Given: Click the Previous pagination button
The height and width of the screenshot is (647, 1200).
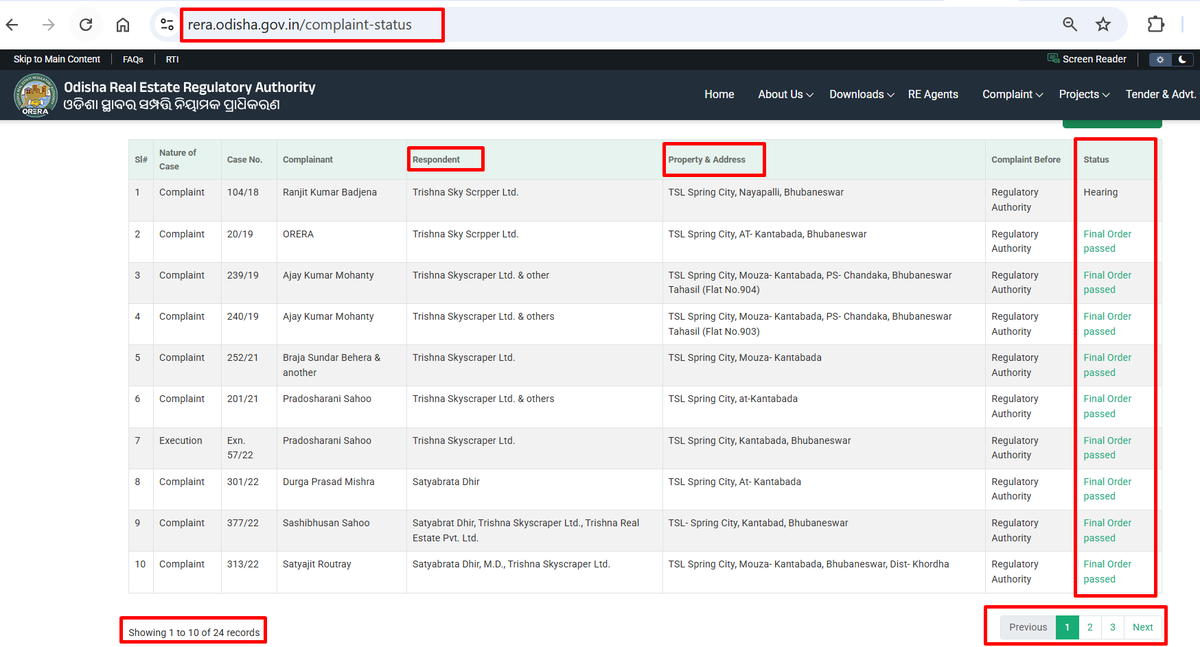Looking at the screenshot, I should click(1028, 627).
